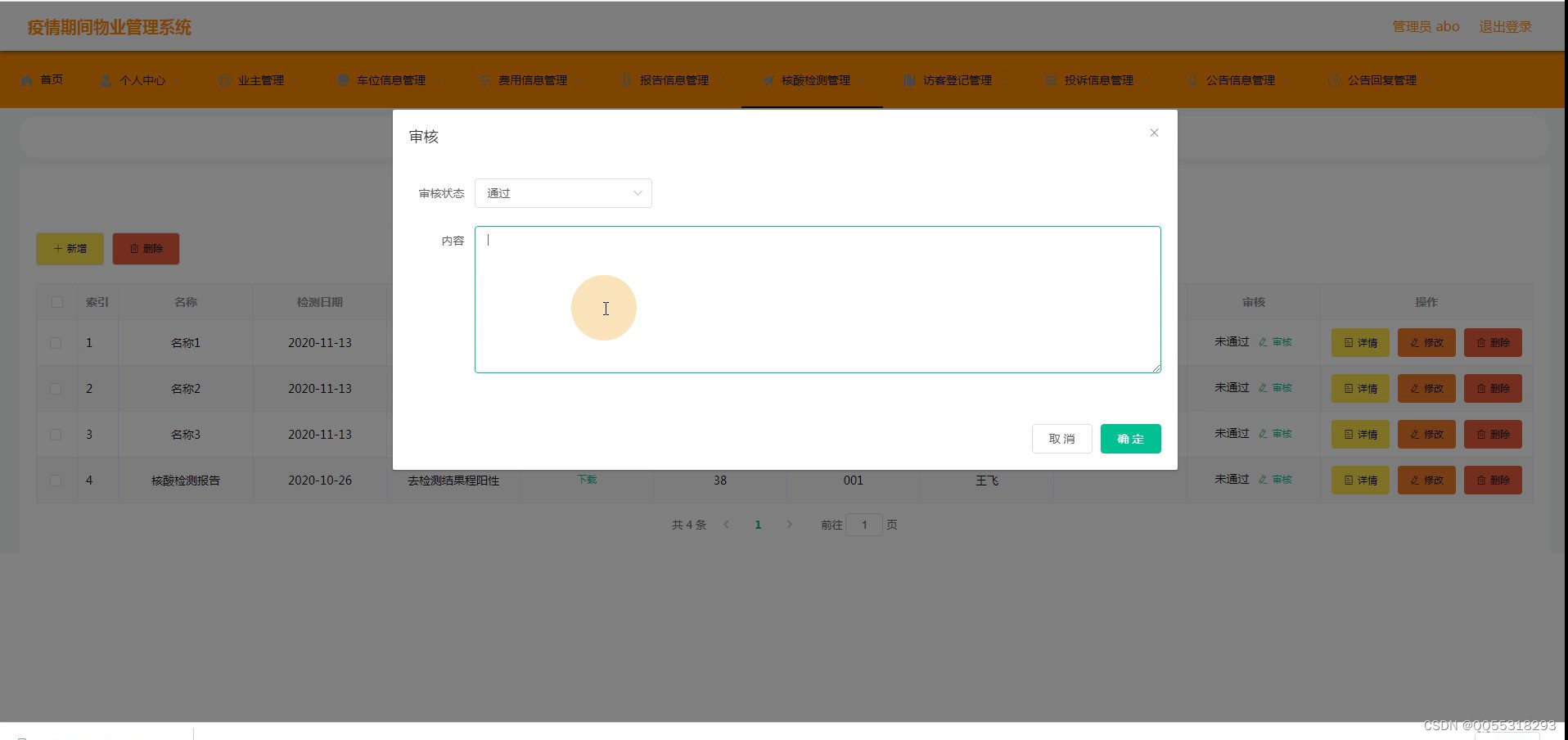This screenshot has height=740, width=1568.
Task: Open 详情 for row 名称2
Action: coord(1360,389)
